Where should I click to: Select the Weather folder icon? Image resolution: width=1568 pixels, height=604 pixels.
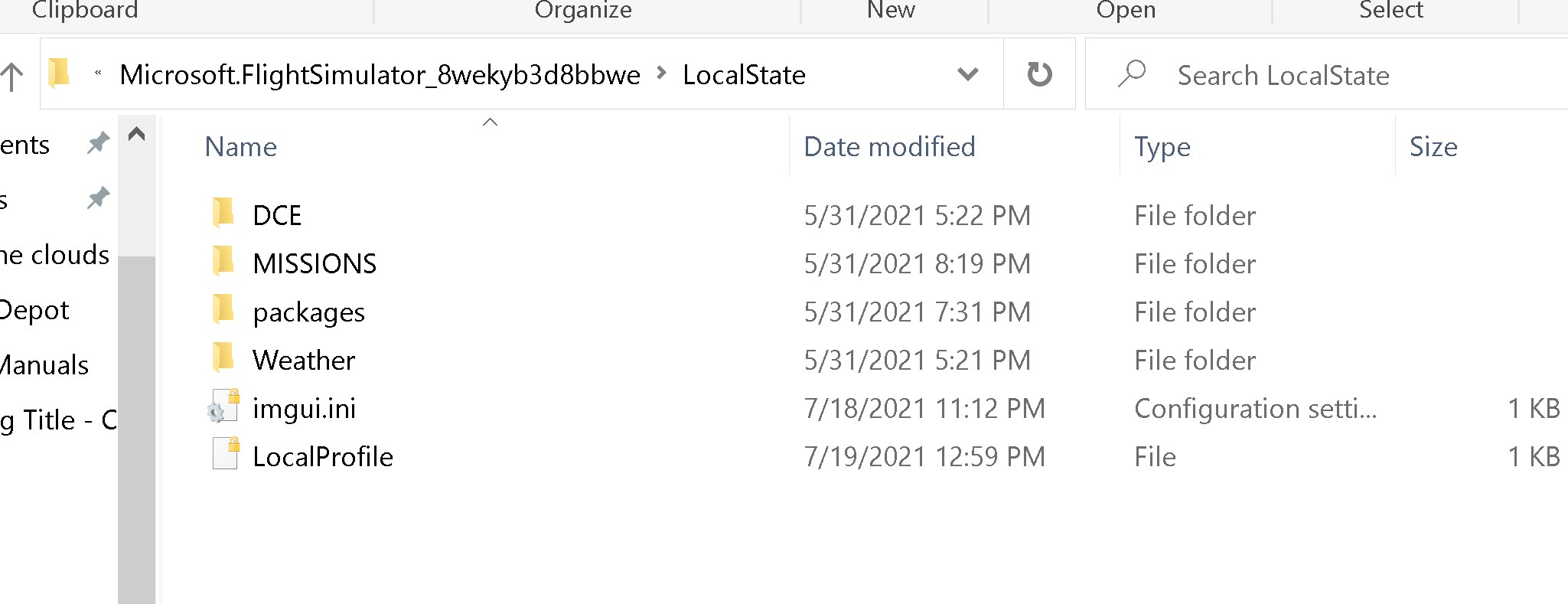[223, 358]
